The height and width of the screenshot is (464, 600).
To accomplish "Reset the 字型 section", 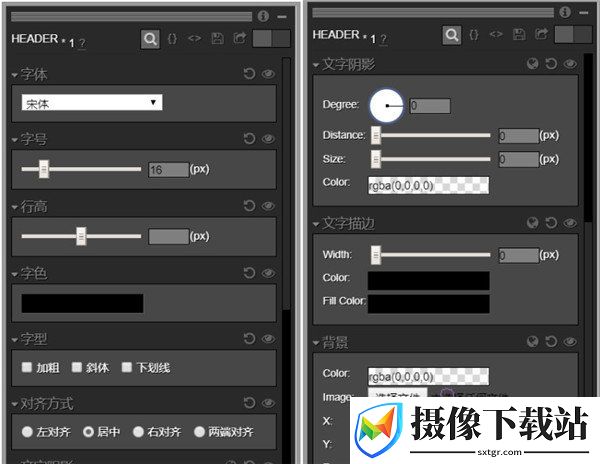I will (249, 339).
